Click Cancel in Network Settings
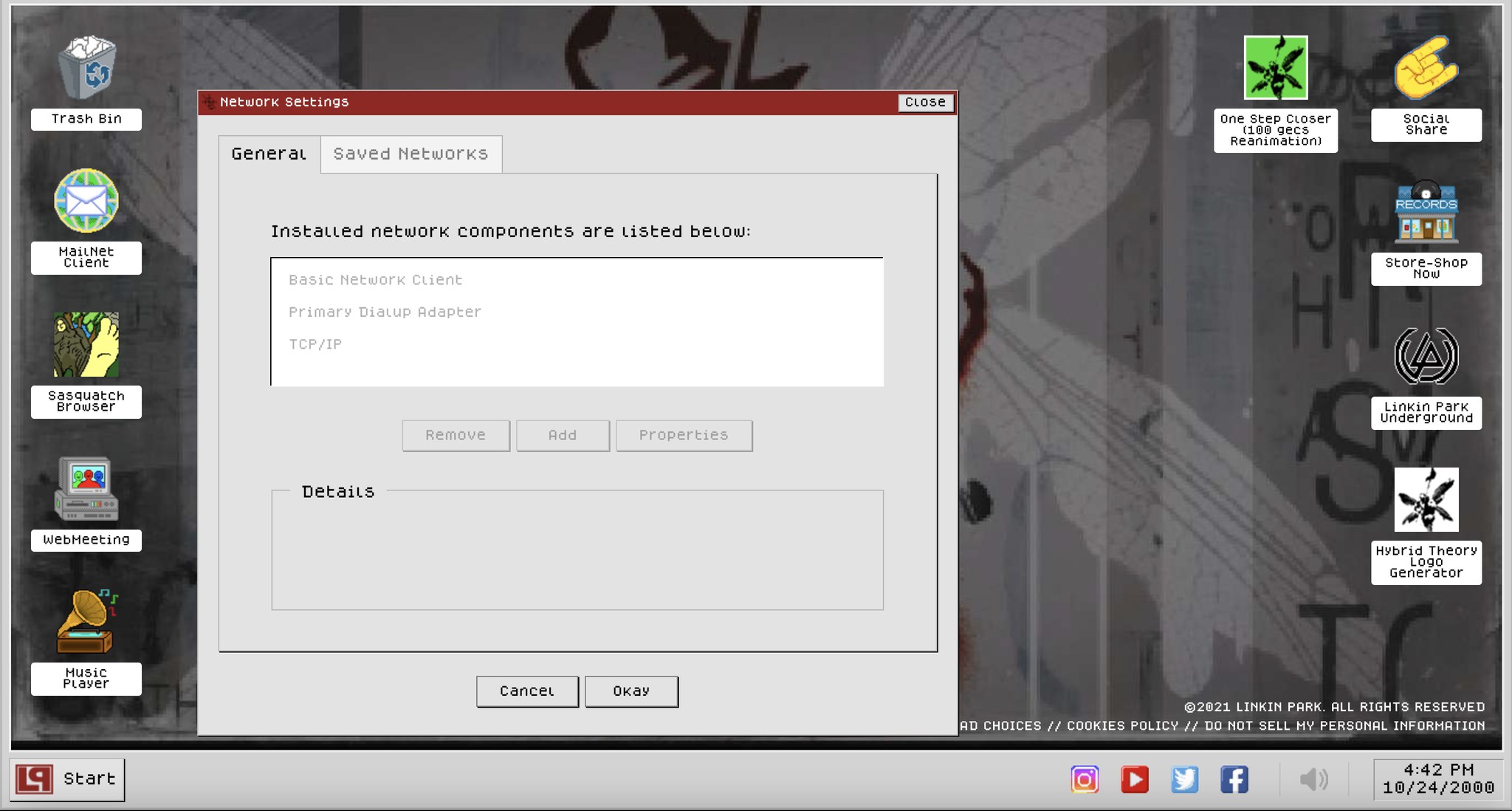Viewport: 1512px width, 811px height. click(527, 691)
